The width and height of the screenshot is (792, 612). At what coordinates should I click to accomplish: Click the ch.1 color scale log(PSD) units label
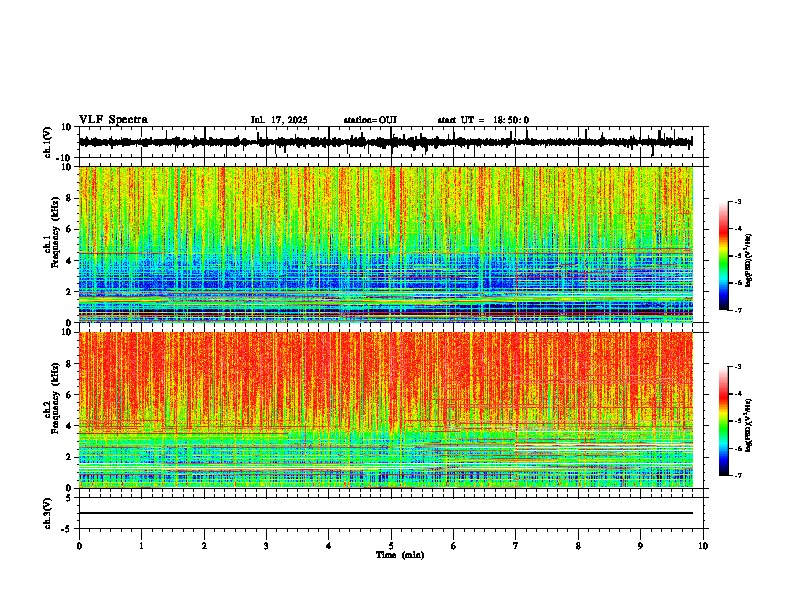(x=749, y=260)
